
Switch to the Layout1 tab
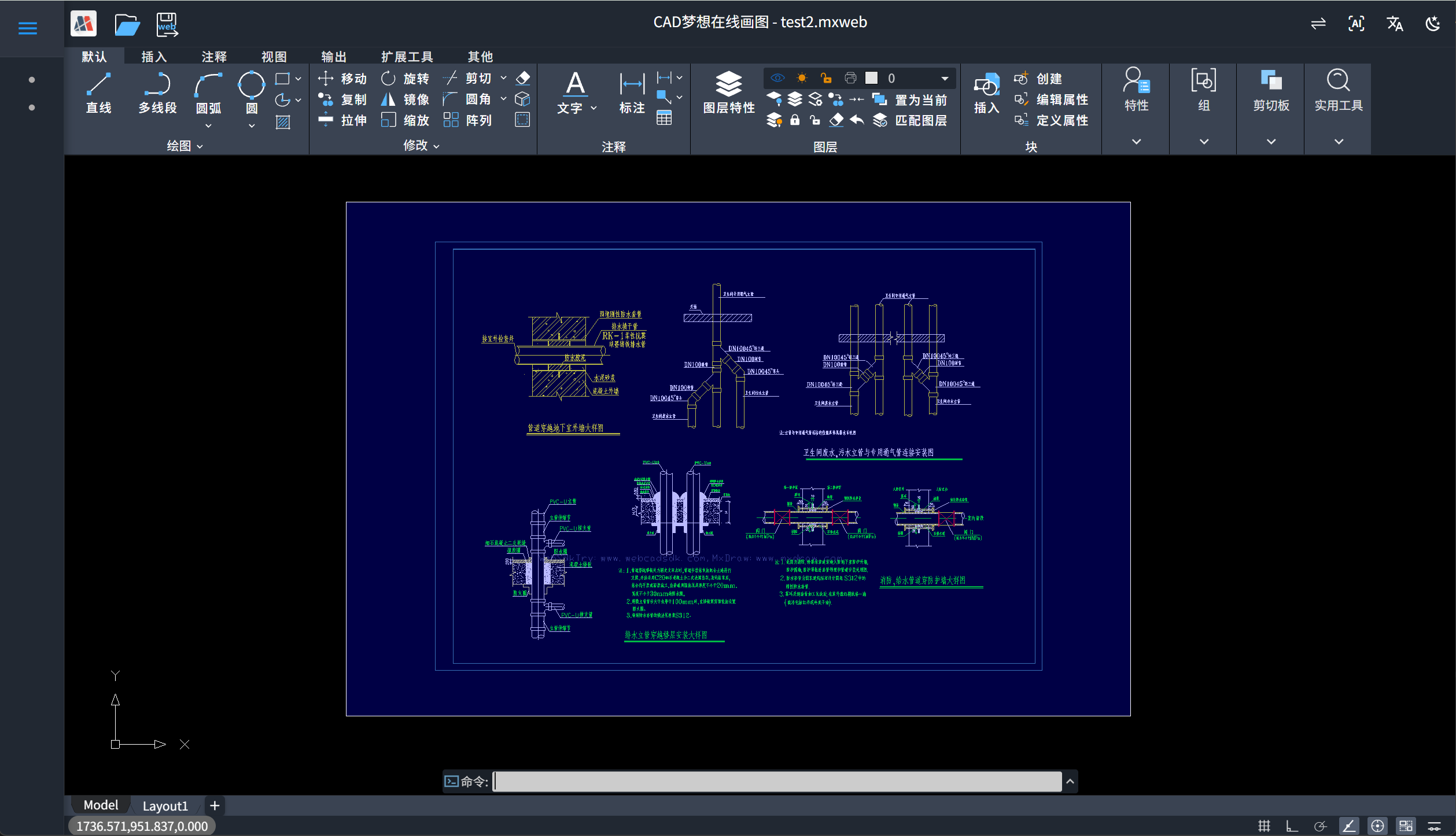click(165, 806)
